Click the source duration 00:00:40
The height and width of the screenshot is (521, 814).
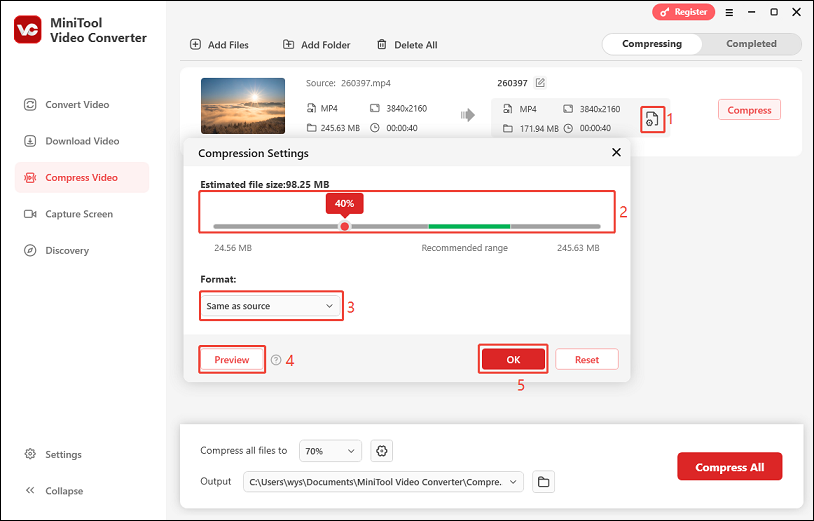click(402, 128)
